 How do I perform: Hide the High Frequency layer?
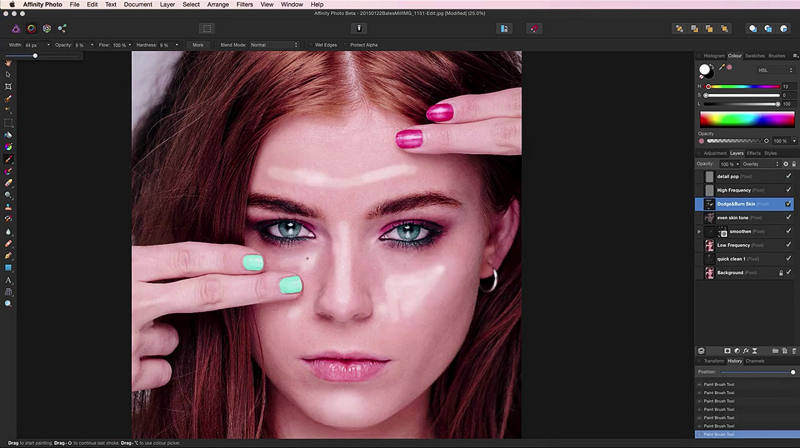coord(788,190)
